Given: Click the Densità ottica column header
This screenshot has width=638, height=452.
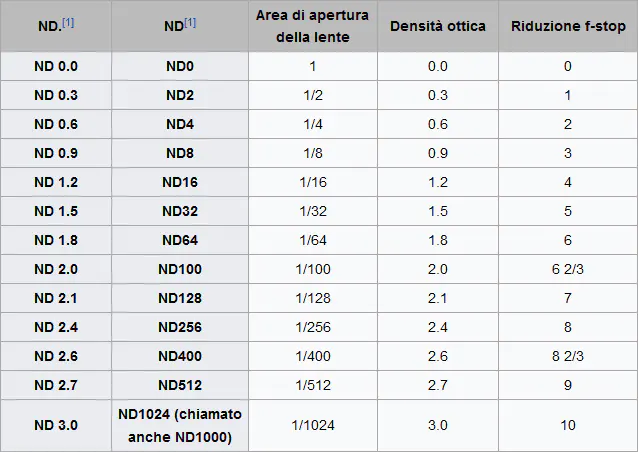Looking at the screenshot, I should pos(438,26).
